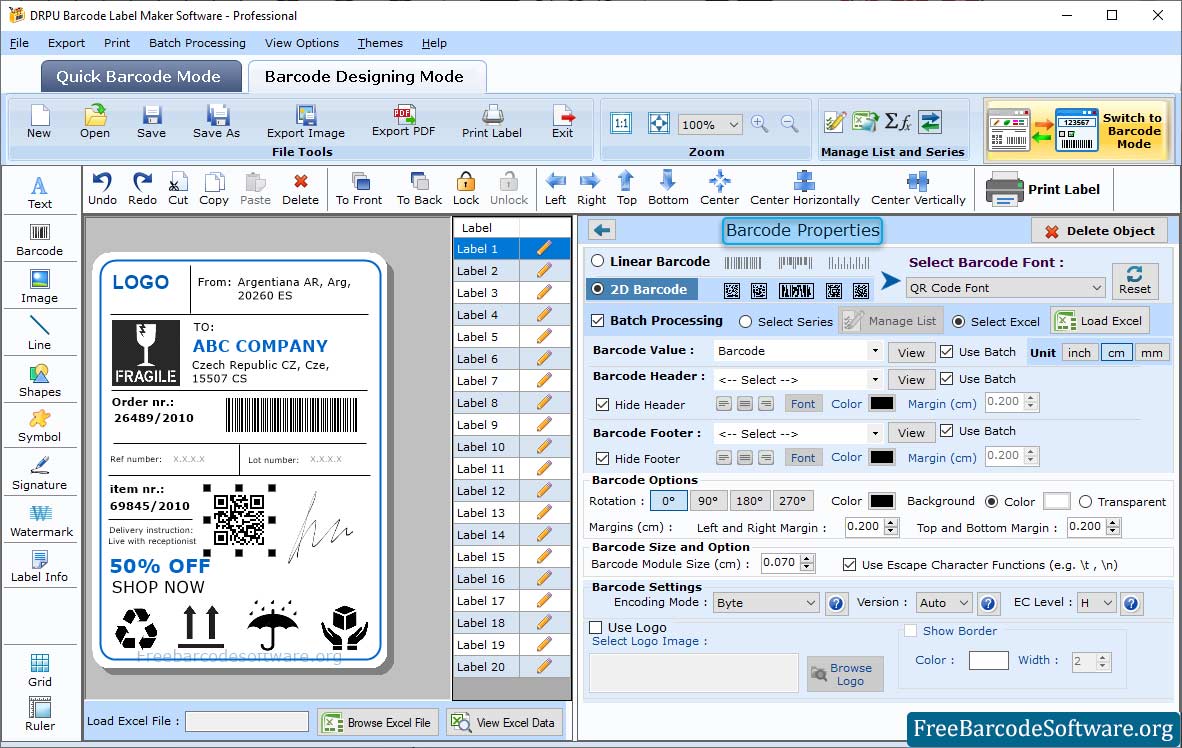This screenshot has height=748, width=1182.
Task: Click the Undo icon
Action: (x=102, y=189)
